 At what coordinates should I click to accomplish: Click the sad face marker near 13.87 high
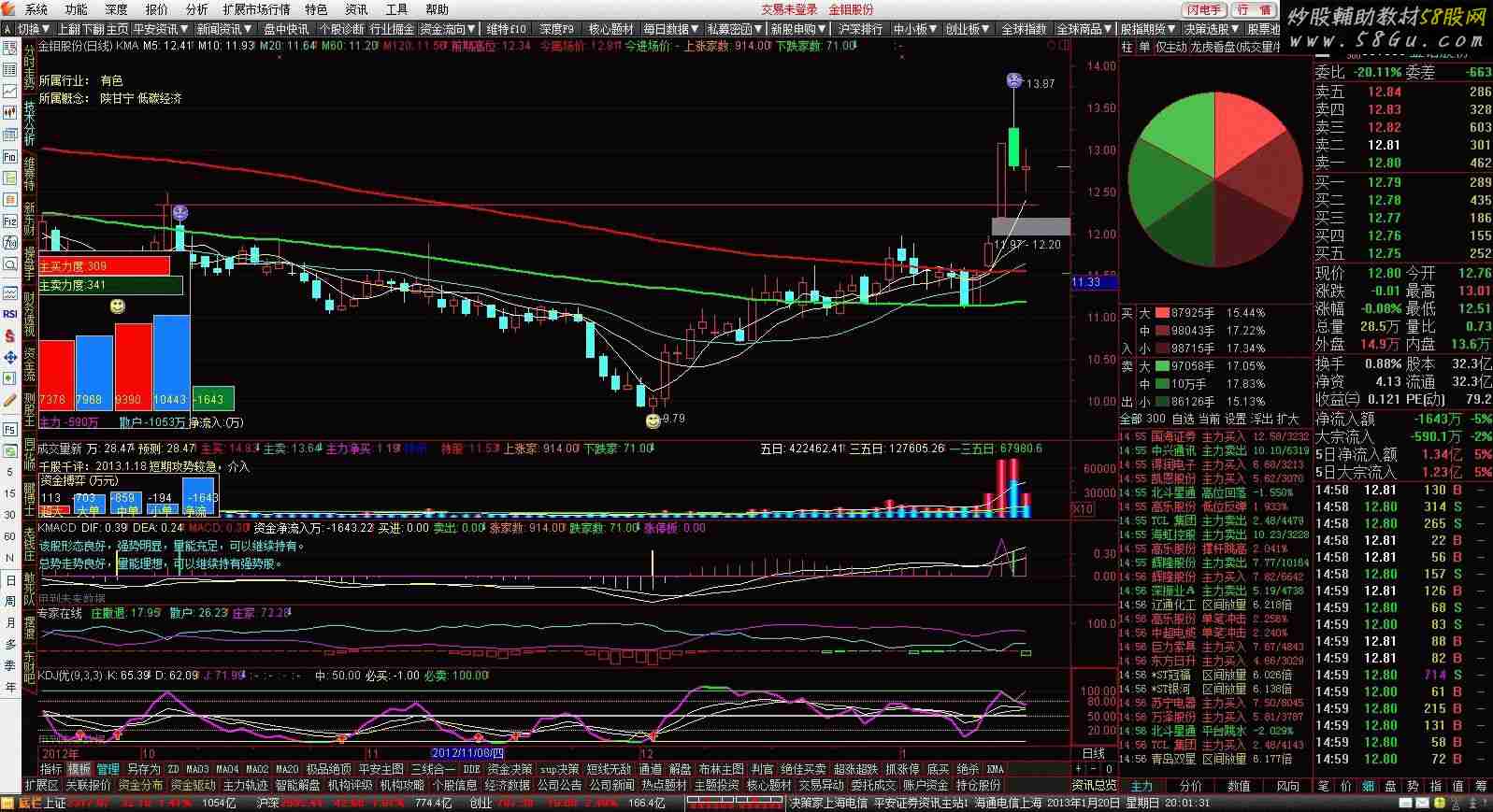click(1014, 80)
